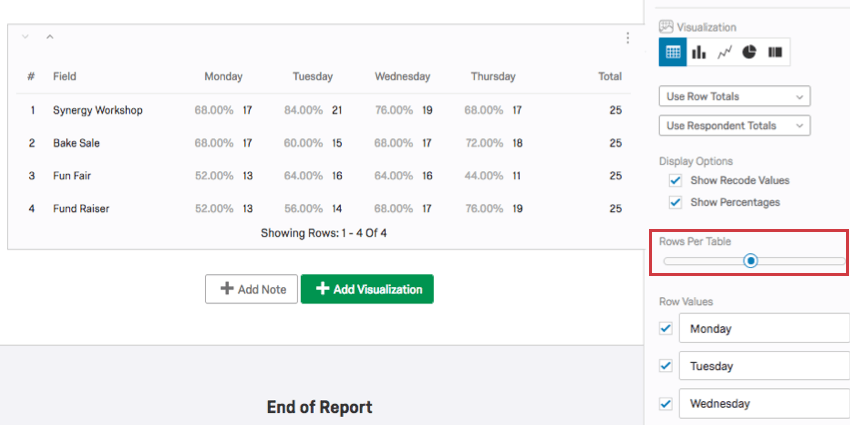
Task: Open the Use Respondent Totals dropdown
Action: tap(735, 126)
